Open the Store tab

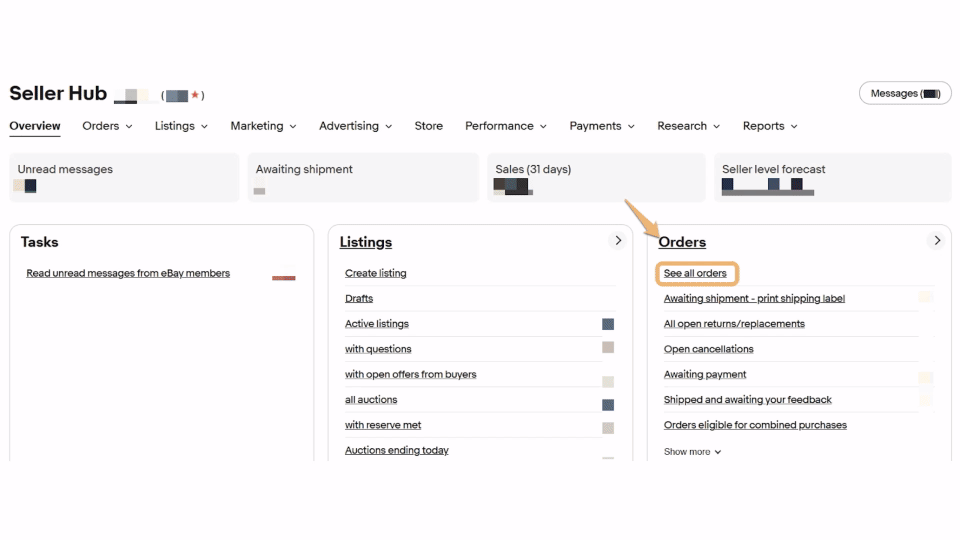pyautogui.click(x=429, y=126)
